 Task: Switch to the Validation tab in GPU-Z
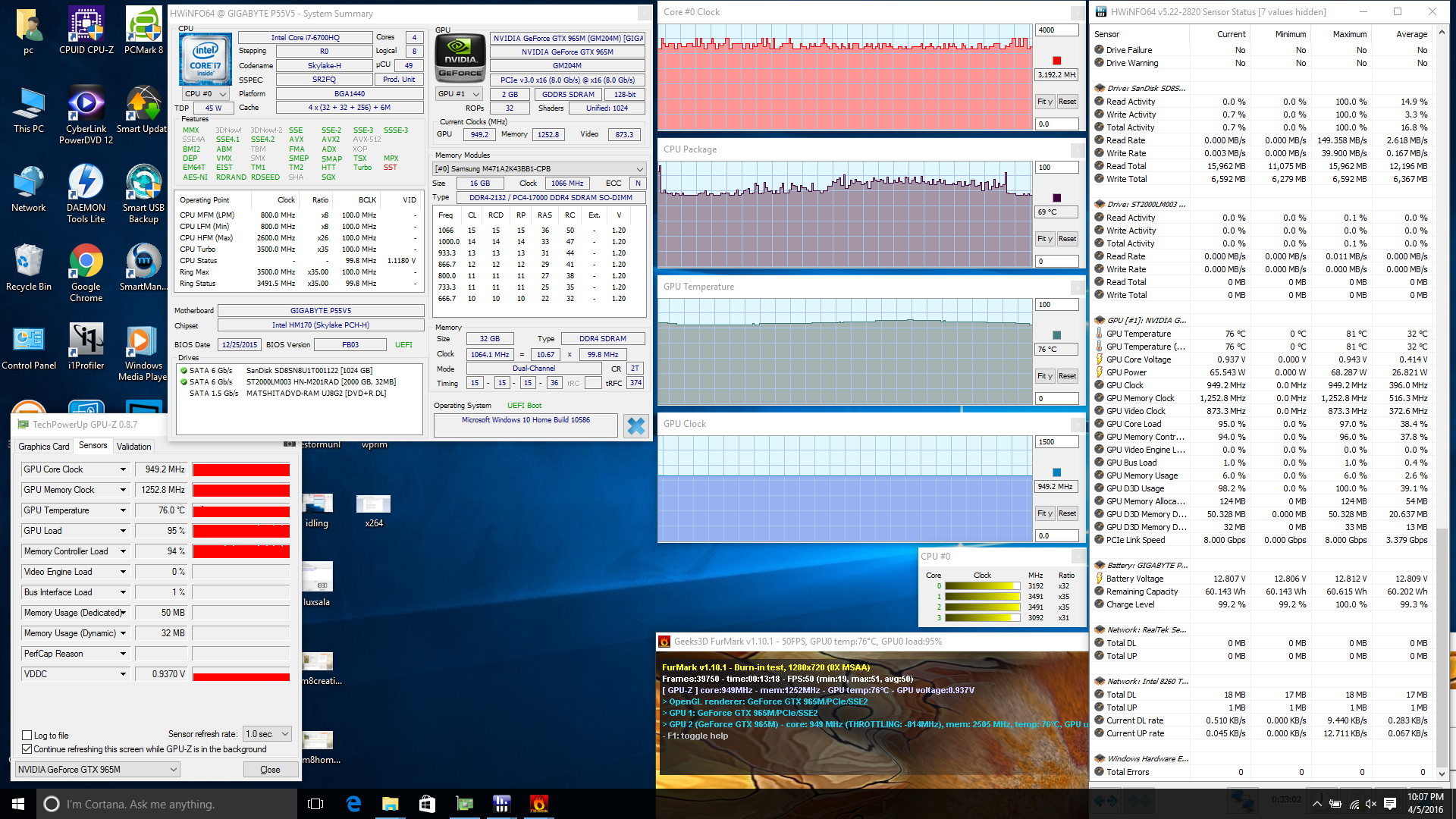(133, 446)
